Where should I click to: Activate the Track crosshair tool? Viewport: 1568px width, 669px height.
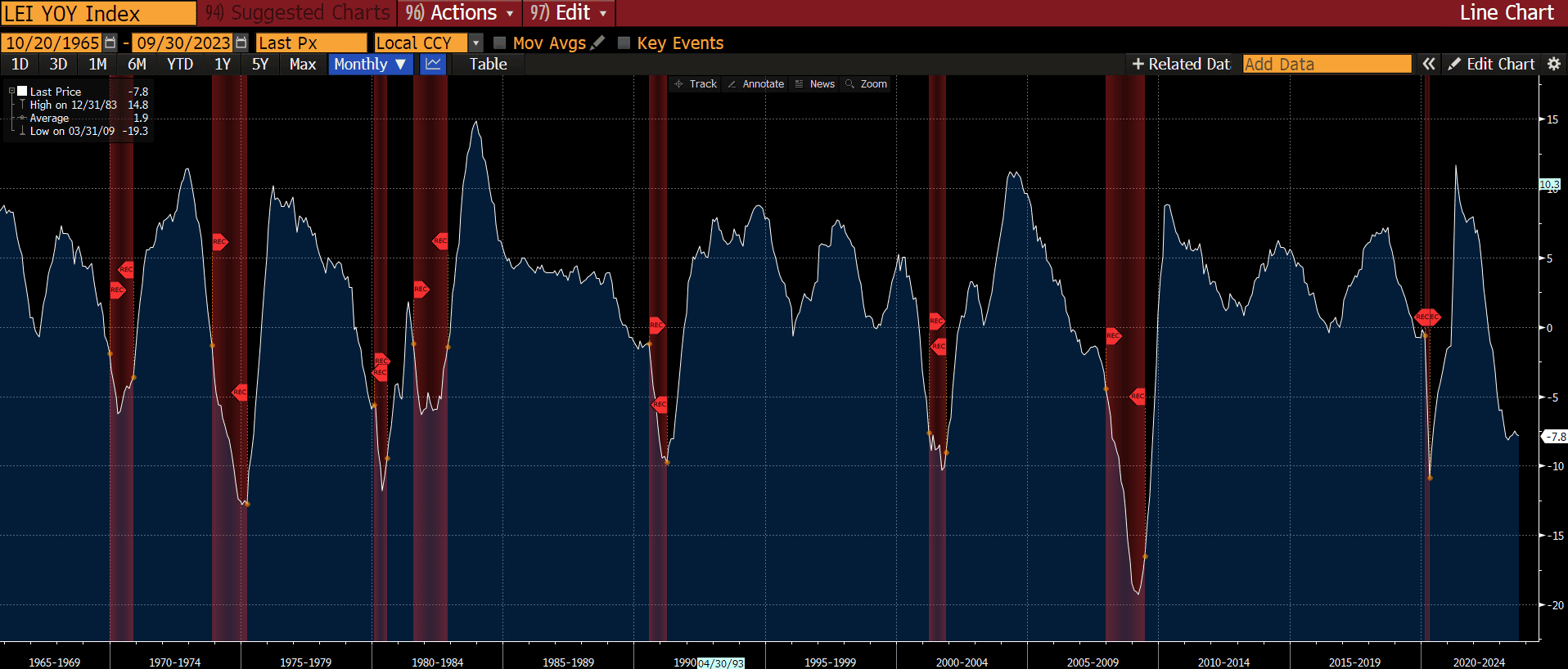(695, 84)
